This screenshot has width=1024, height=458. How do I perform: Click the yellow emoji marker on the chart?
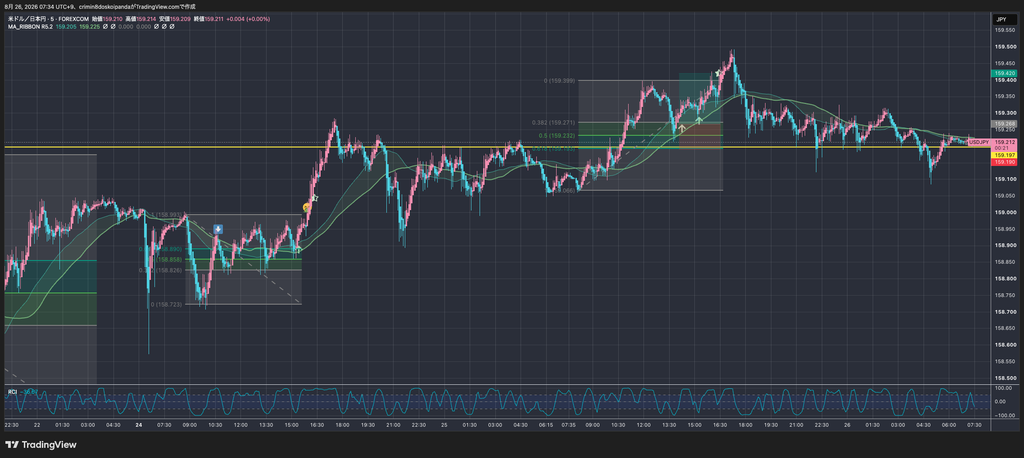[x=306, y=207]
